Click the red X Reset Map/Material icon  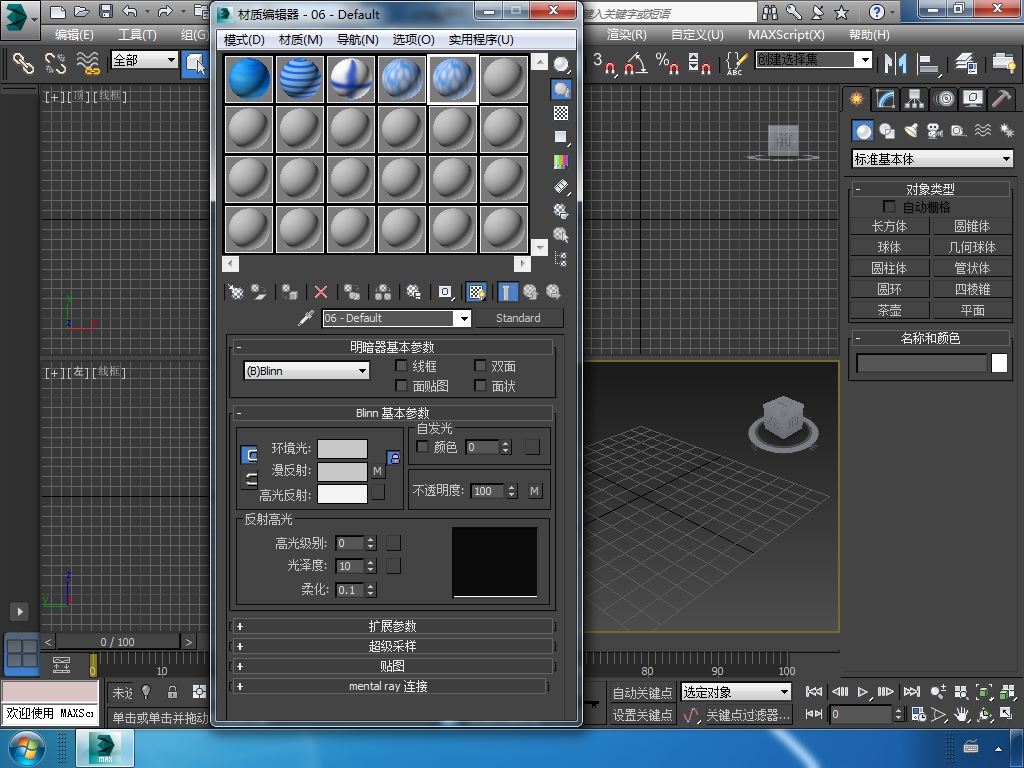[321, 292]
